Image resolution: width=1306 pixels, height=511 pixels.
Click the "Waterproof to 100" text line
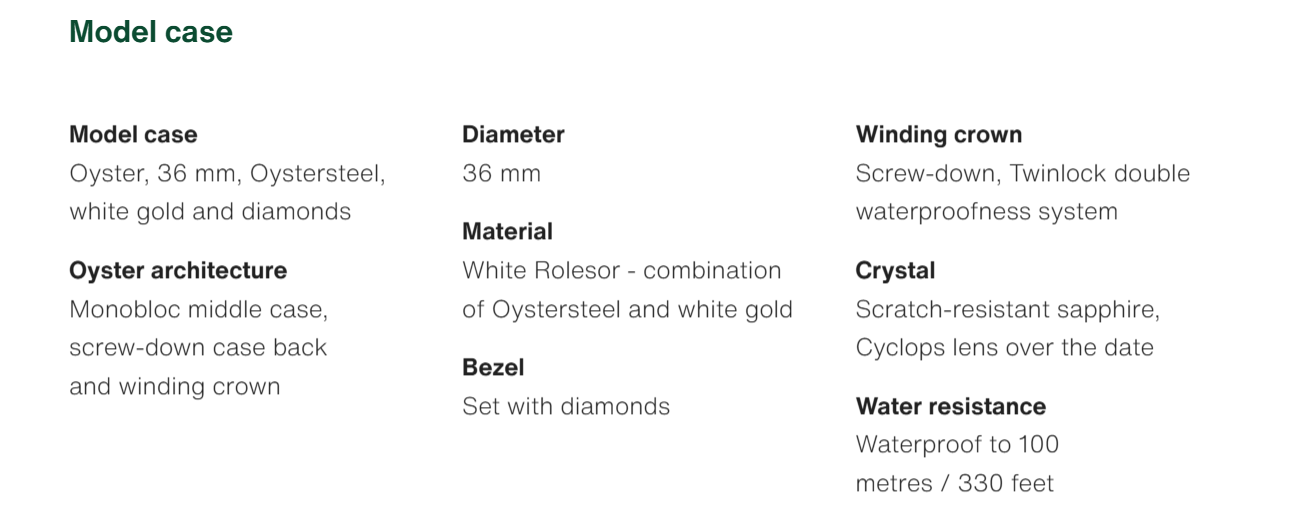click(957, 445)
